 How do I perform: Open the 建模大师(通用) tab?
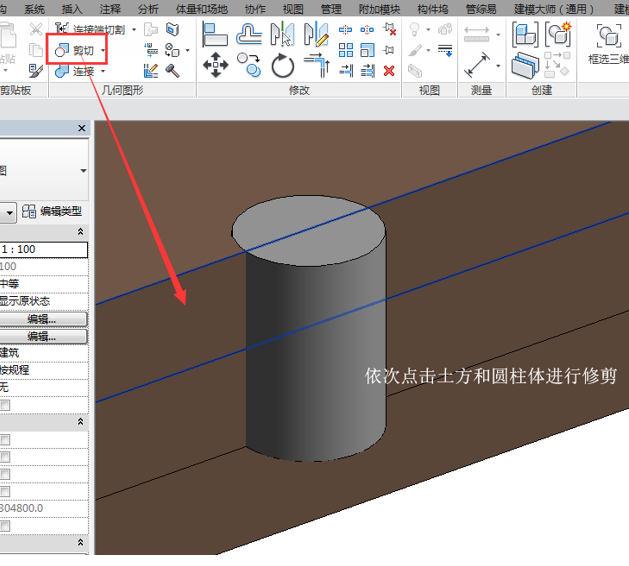[x=554, y=8]
